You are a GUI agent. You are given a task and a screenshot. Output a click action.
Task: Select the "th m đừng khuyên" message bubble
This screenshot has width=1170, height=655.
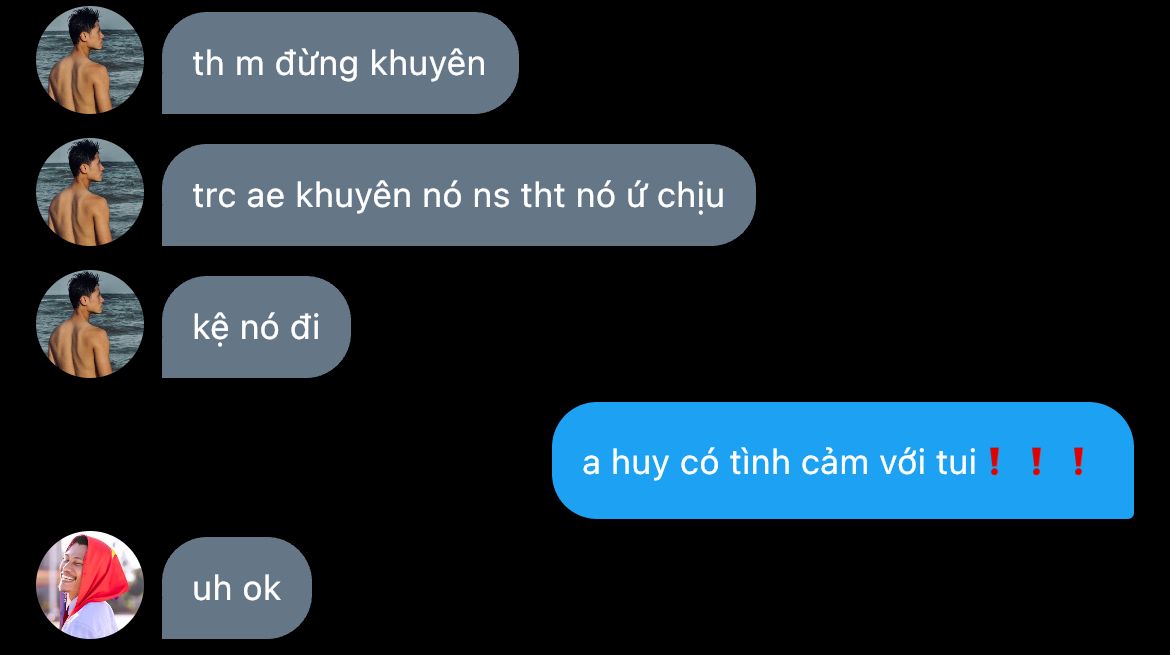(x=340, y=63)
